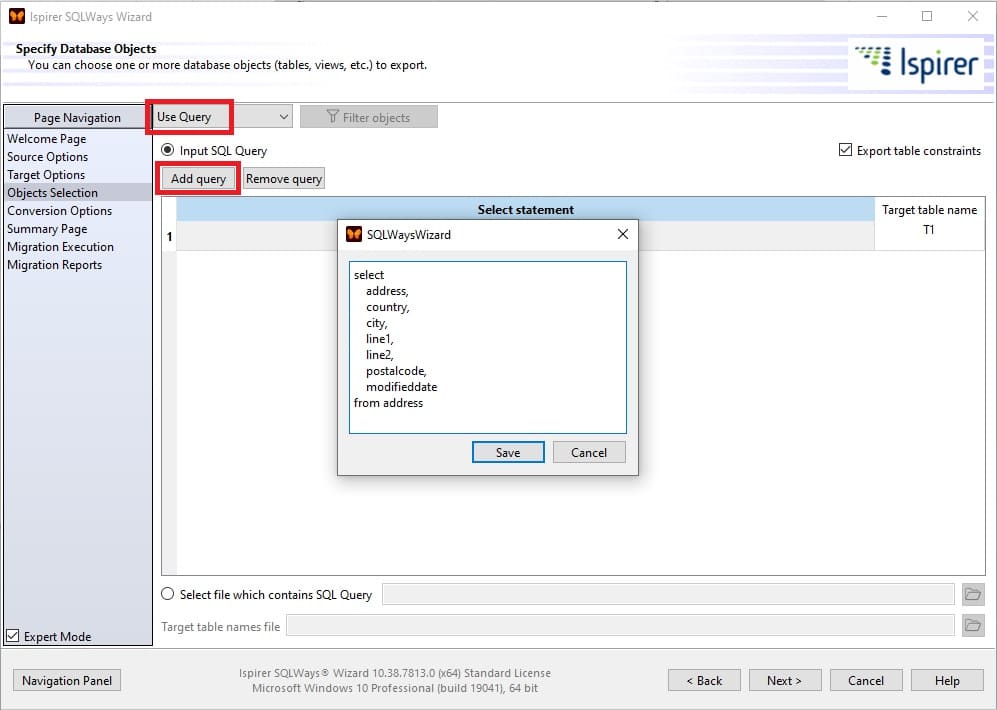Navigate to Source Options
Screen dimensions: 997x710
coord(47,157)
